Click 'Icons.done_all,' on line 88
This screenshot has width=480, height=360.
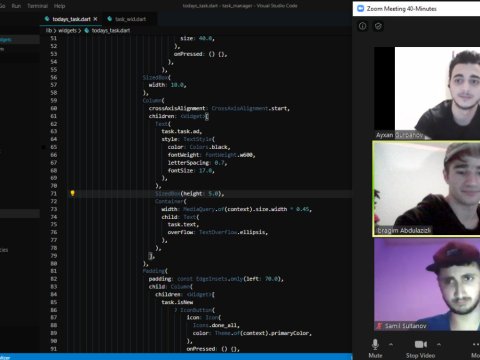[216, 325]
